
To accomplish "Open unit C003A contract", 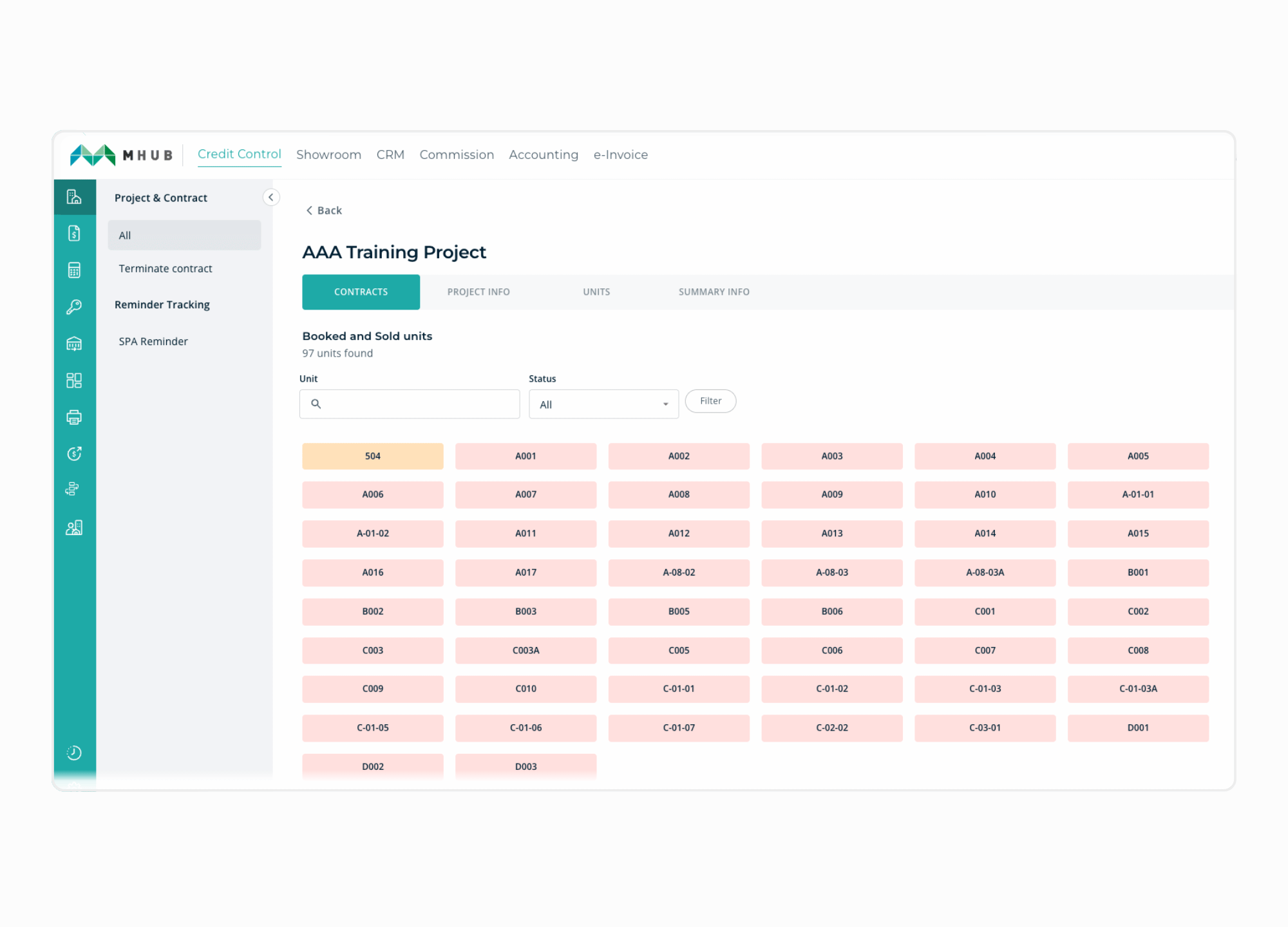I will [x=526, y=650].
